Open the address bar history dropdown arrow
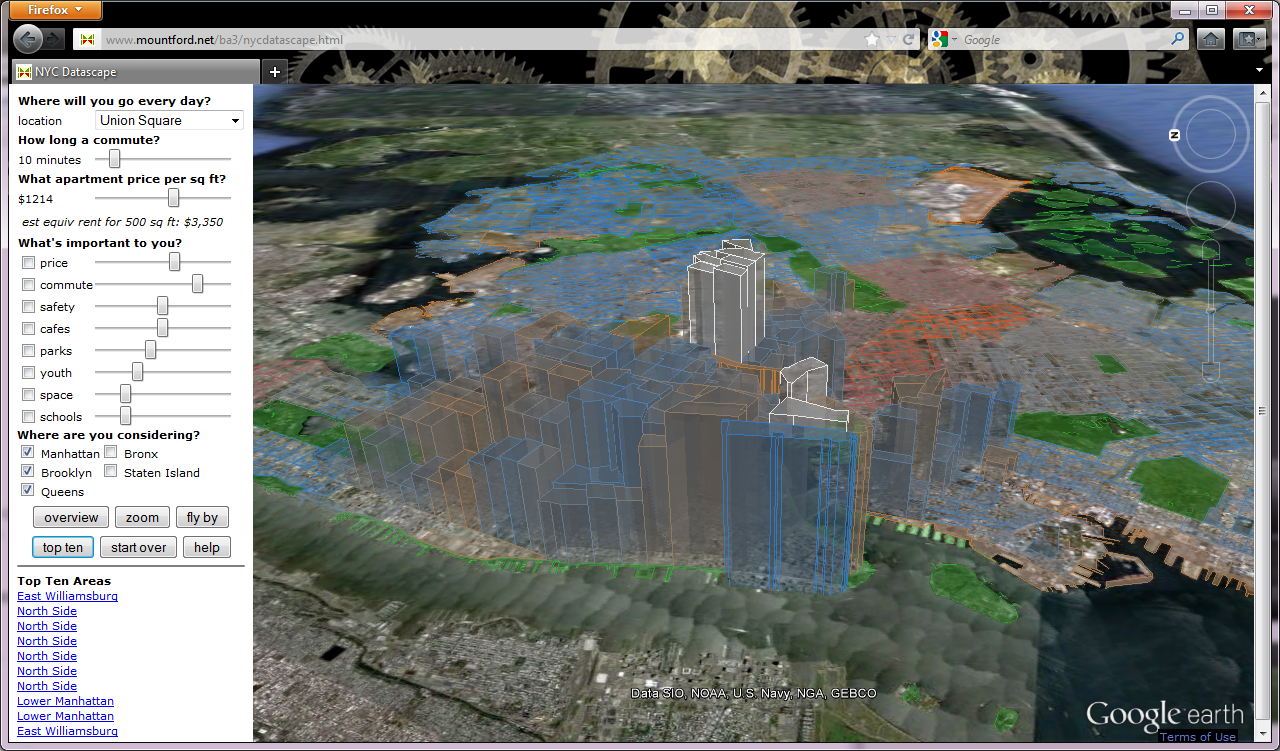 891,40
